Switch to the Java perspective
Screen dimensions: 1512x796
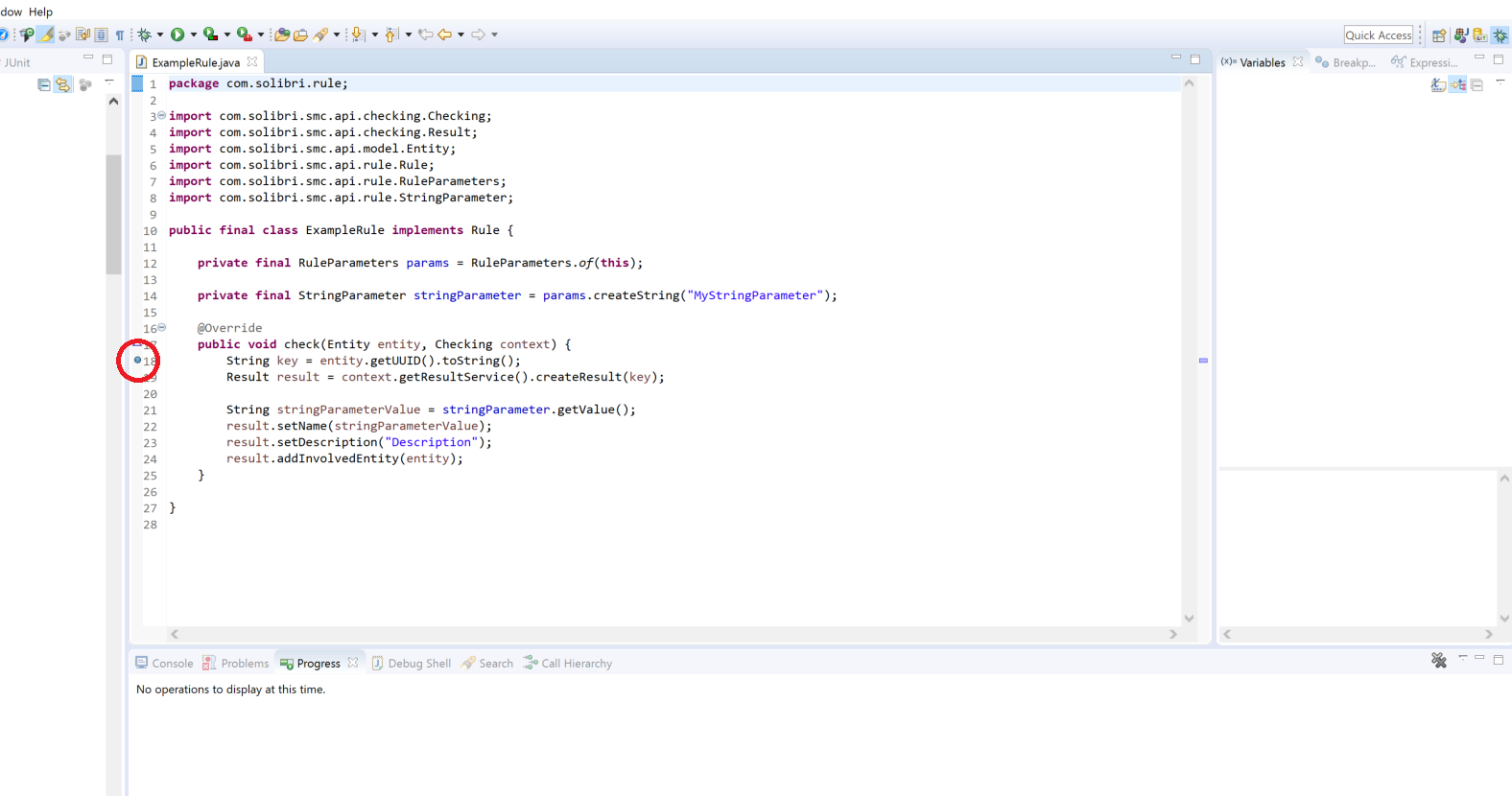[x=1460, y=35]
